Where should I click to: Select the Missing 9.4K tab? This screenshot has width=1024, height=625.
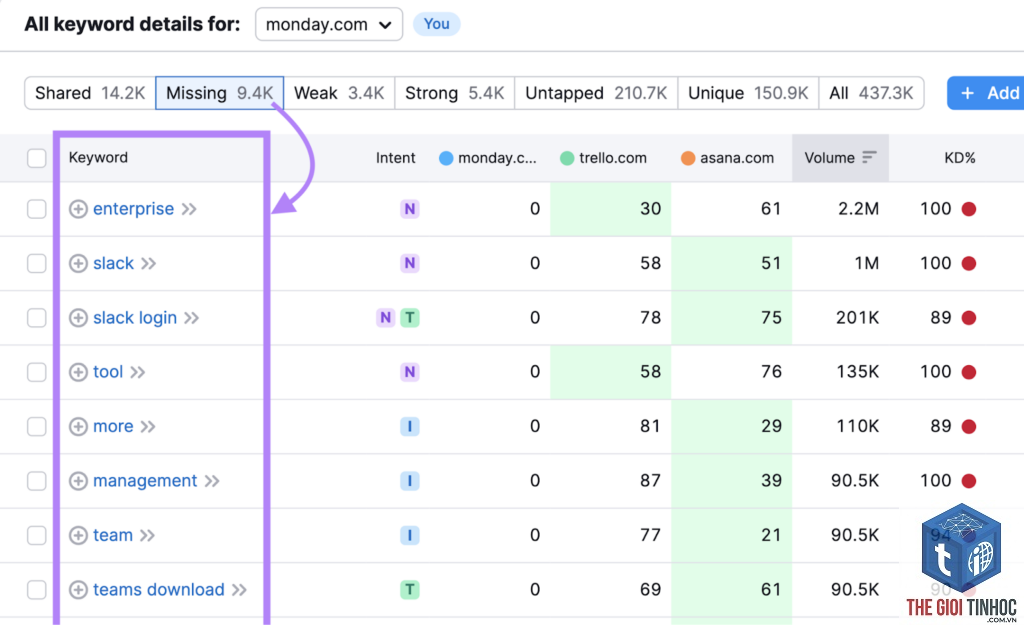(219, 93)
